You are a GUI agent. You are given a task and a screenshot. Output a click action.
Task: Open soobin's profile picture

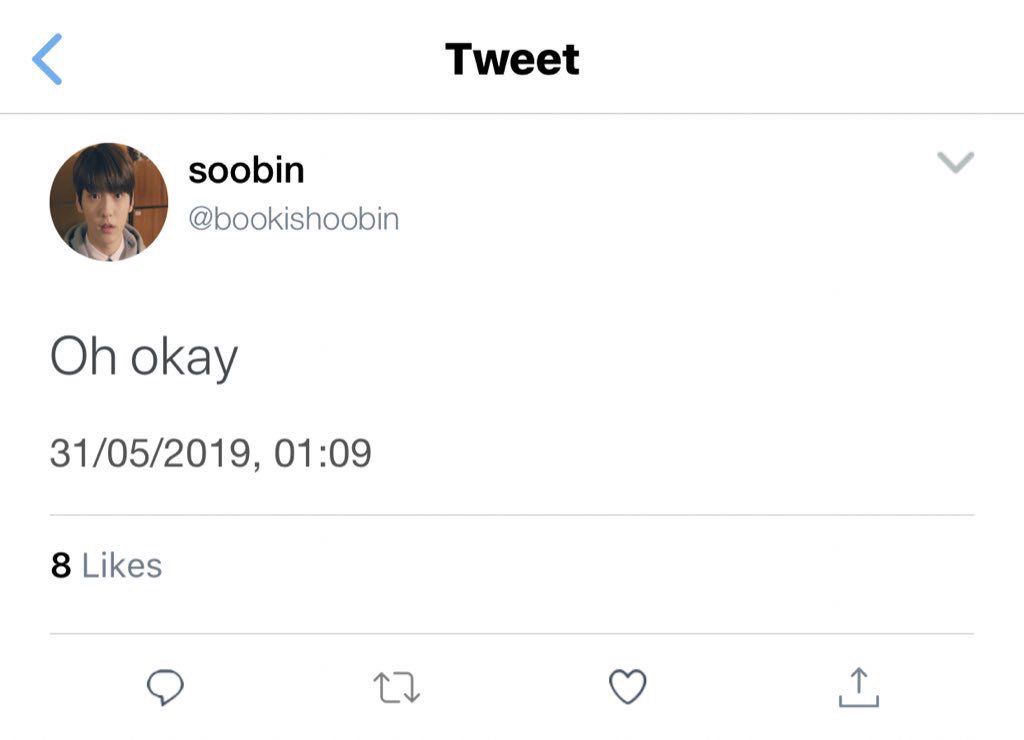click(x=109, y=202)
